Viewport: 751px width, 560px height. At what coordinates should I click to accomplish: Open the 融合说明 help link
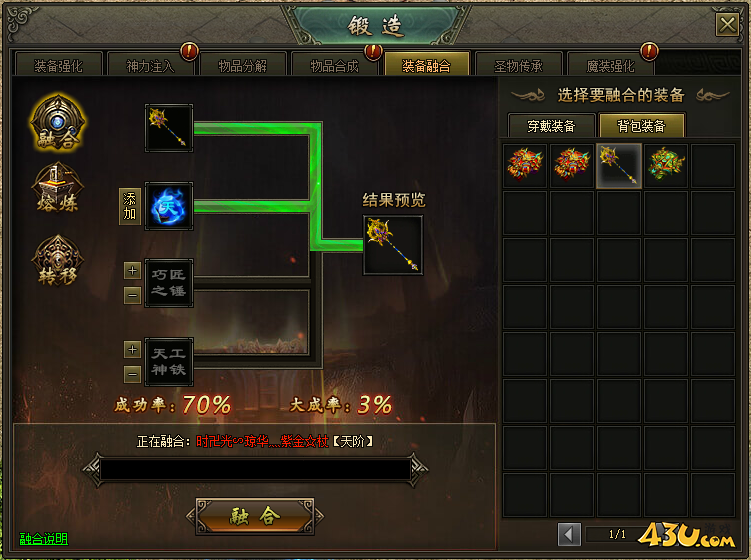44,538
